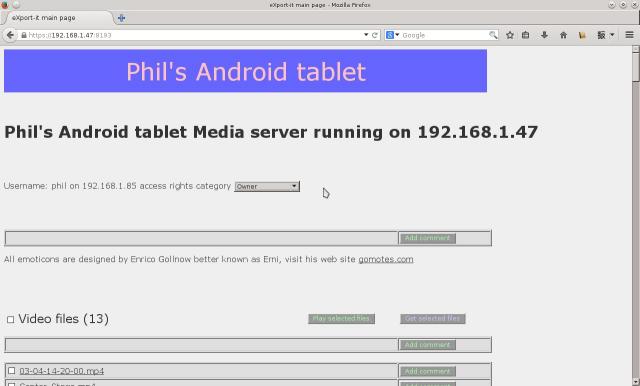Click the search magnifier icon

(x=493, y=35)
